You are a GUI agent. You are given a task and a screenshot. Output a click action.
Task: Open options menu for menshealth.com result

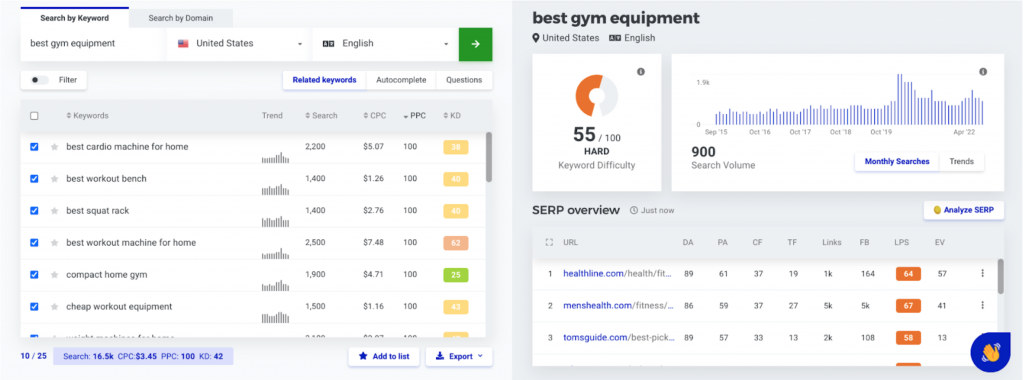[x=982, y=305]
